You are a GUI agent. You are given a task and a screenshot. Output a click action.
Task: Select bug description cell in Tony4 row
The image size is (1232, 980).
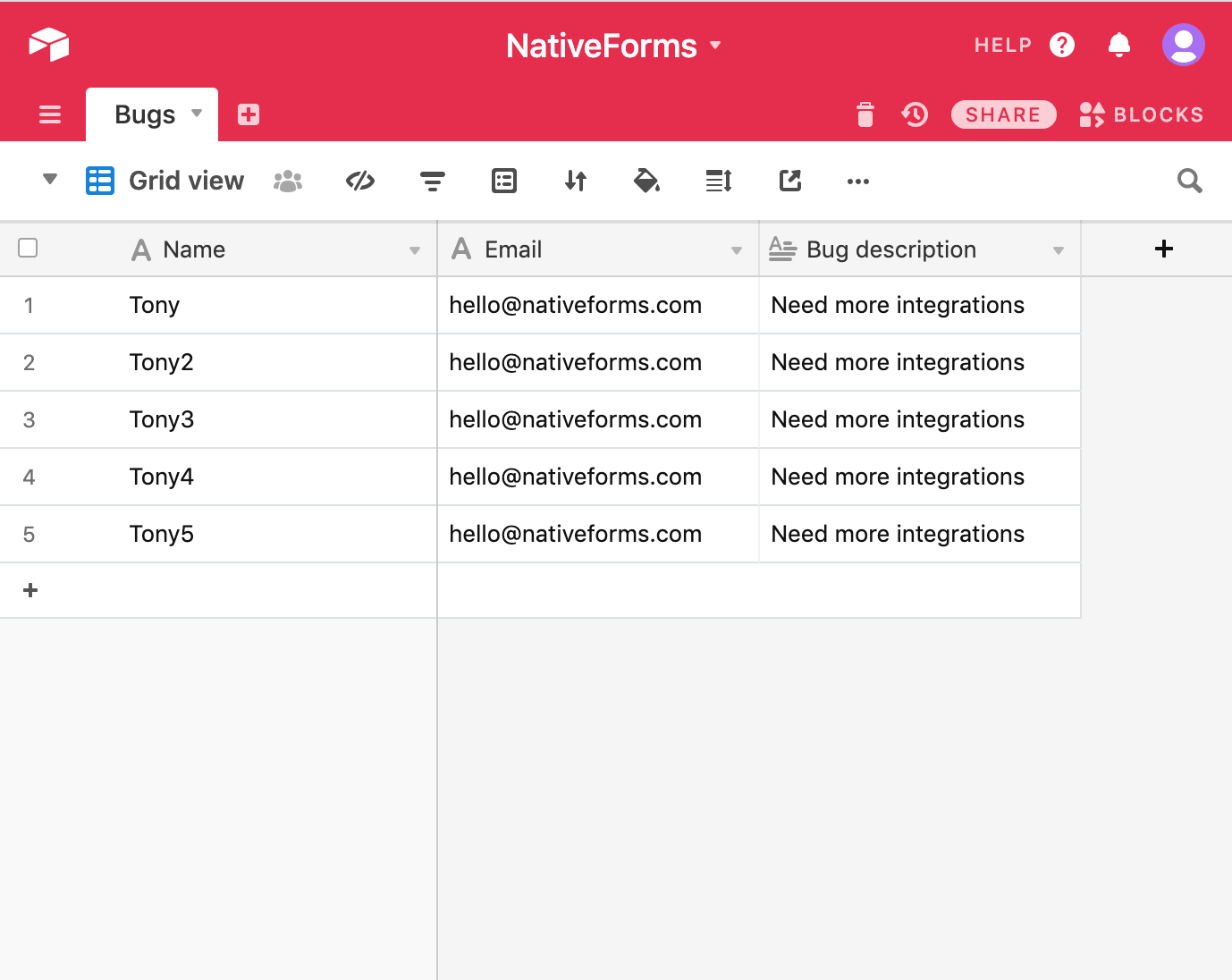(920, 477)
